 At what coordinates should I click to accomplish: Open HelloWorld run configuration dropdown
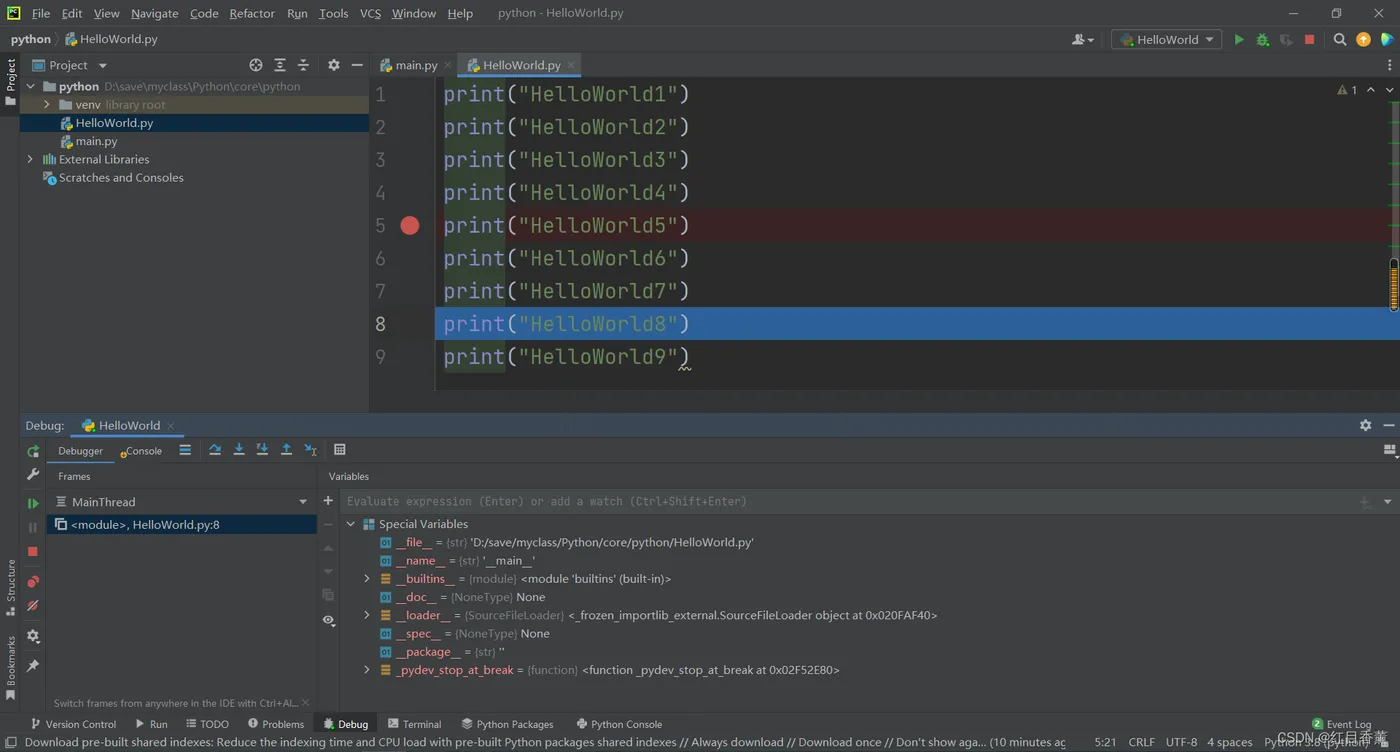click(x=1166, y=39)
